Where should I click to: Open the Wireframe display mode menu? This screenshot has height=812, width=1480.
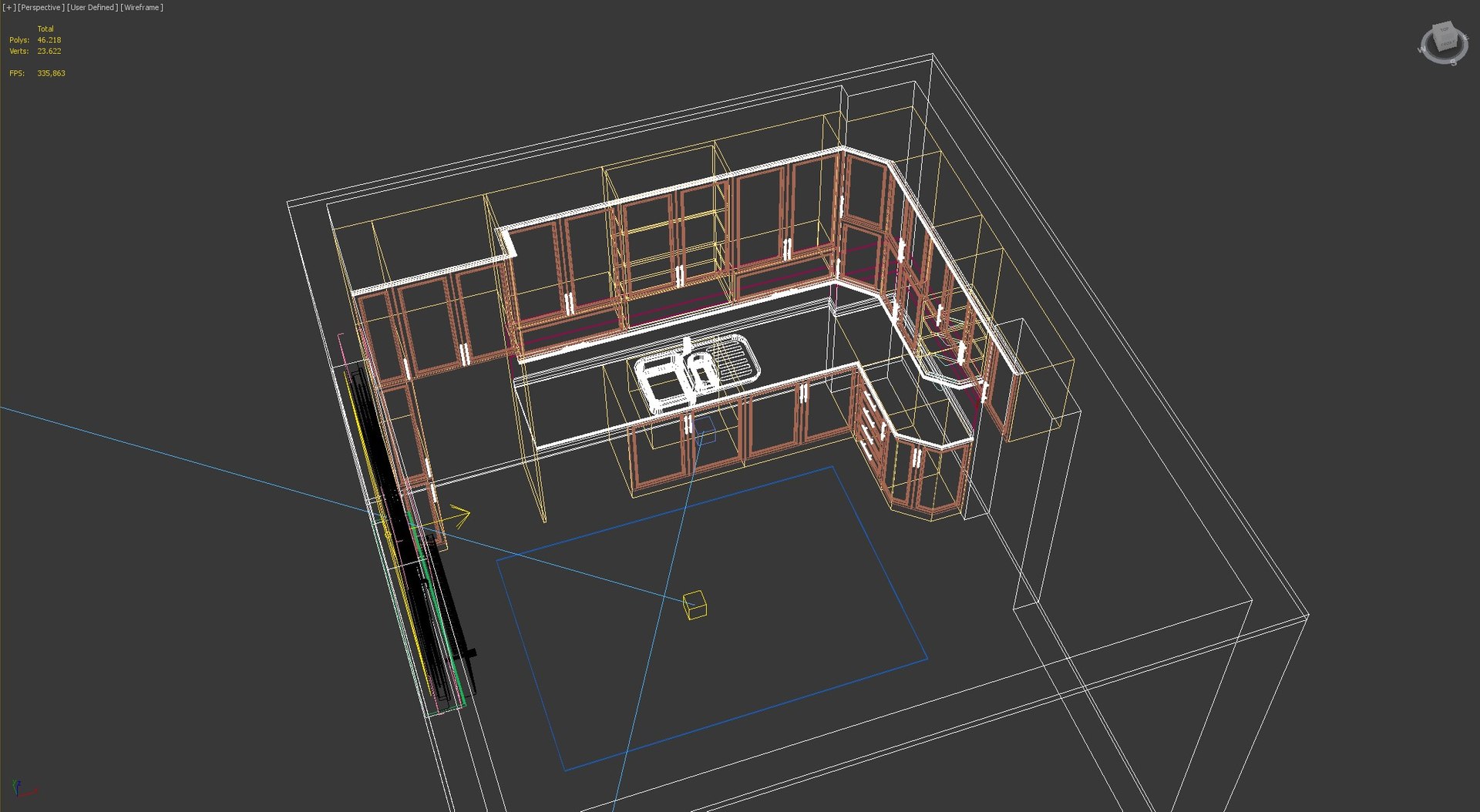(x=142, y=8)
